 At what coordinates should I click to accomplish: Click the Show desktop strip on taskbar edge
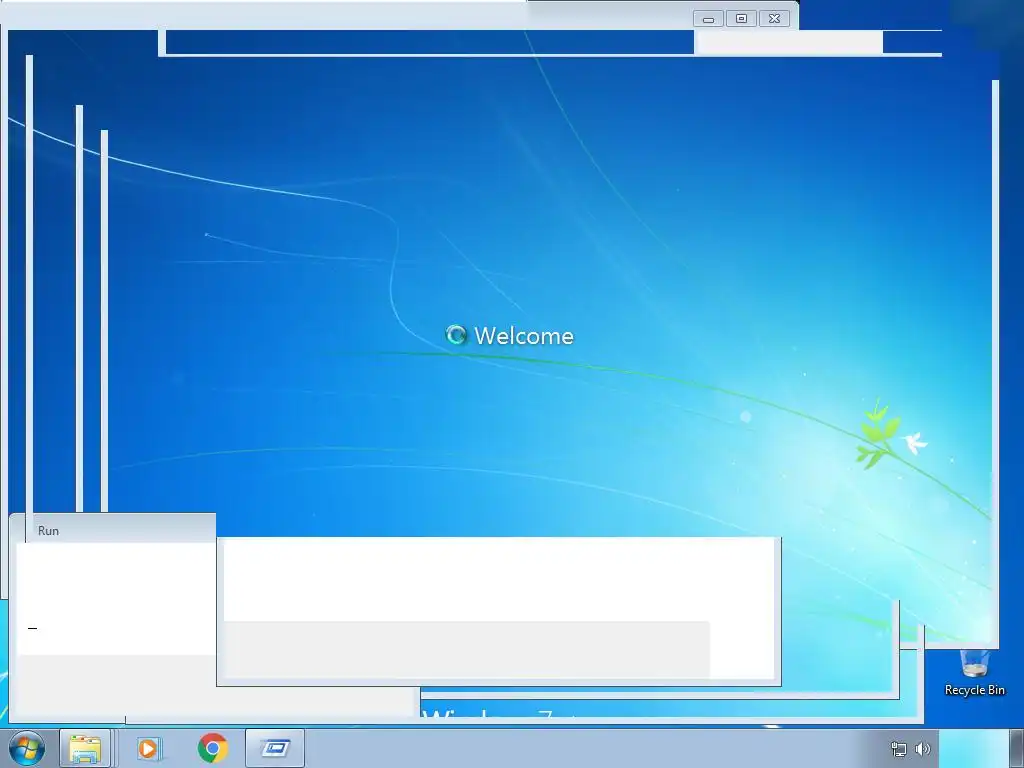[x=1016, y=748]
